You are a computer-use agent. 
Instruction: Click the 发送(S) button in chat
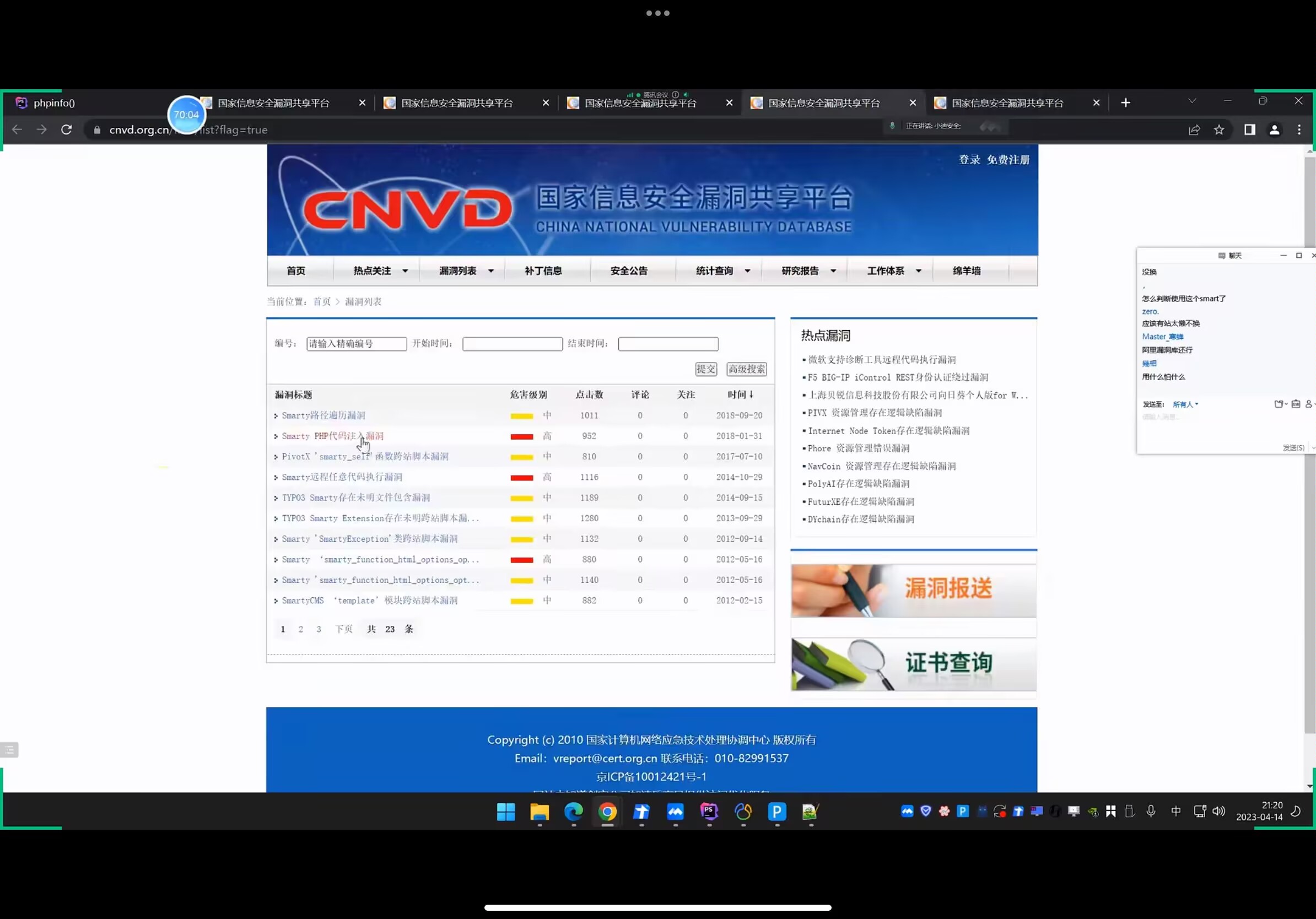click(x=1293, y=447)
